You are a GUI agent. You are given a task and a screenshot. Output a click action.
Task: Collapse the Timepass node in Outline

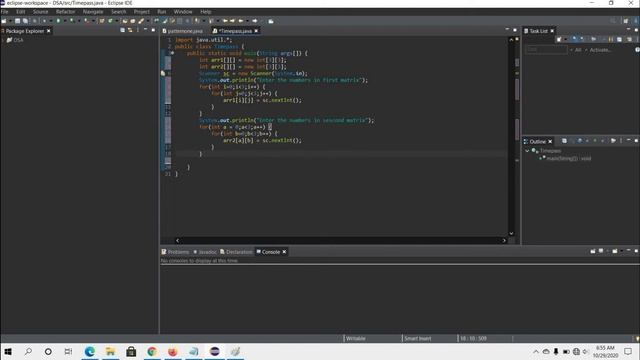[527, 151]
